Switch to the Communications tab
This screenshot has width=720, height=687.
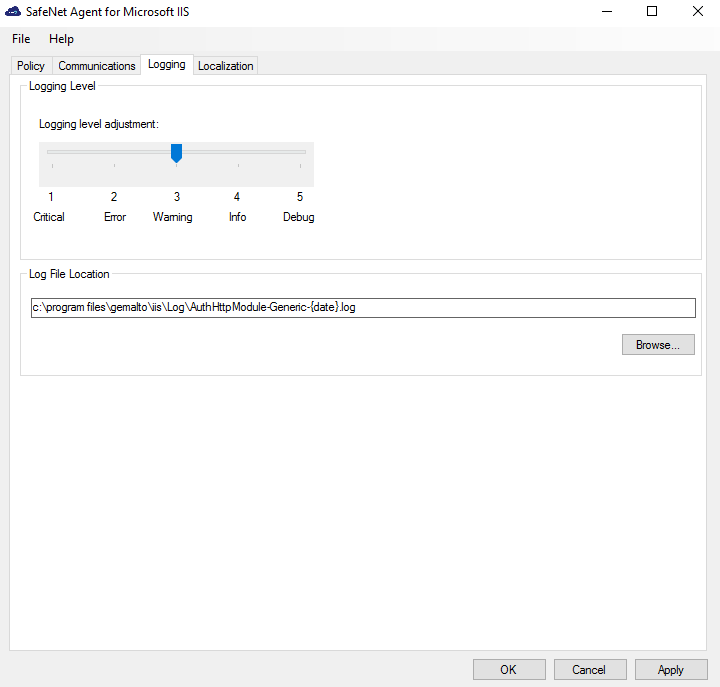tap(97, 66)
